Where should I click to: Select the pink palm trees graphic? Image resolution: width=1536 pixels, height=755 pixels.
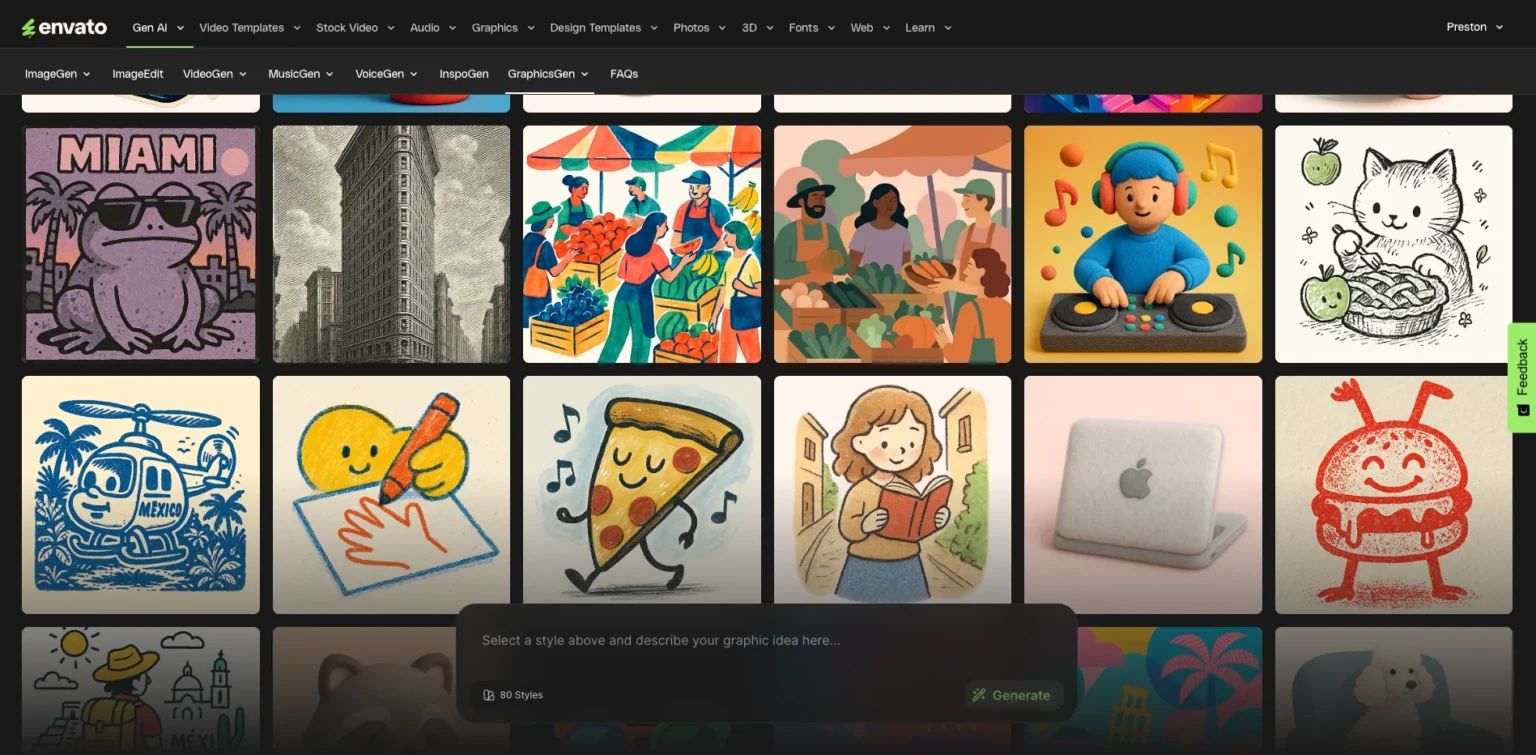click(1170, 691)
